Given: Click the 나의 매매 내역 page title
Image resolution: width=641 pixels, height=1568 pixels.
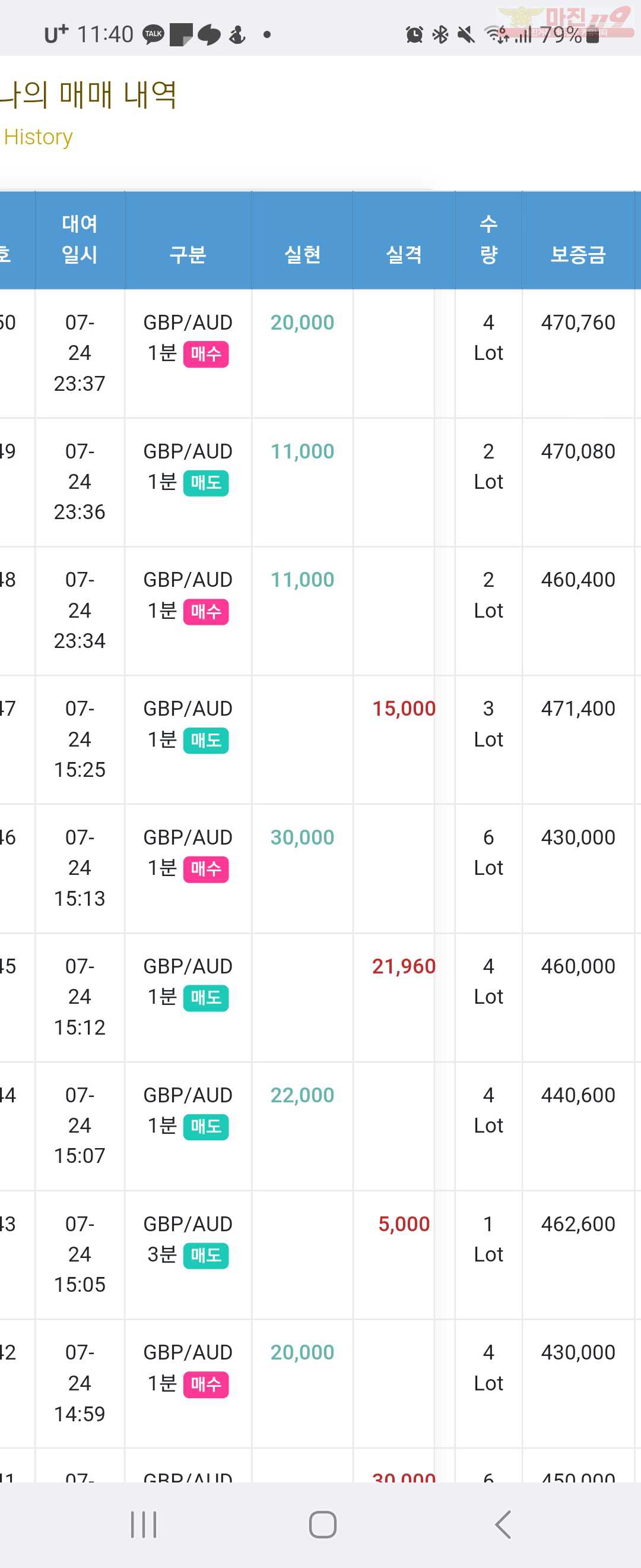Looking at the screenshot, I should pyautogui.click(x=88, y=94).
